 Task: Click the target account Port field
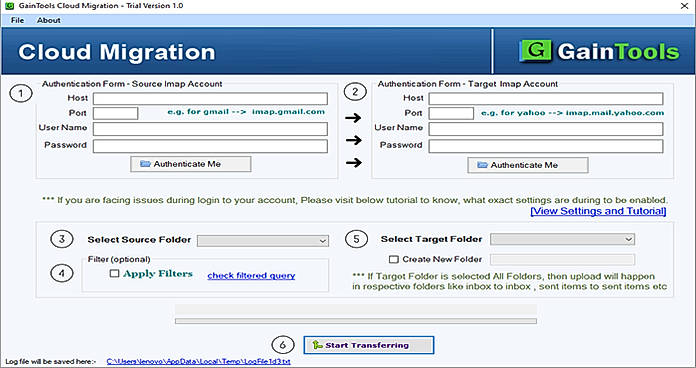click(451, 113)
